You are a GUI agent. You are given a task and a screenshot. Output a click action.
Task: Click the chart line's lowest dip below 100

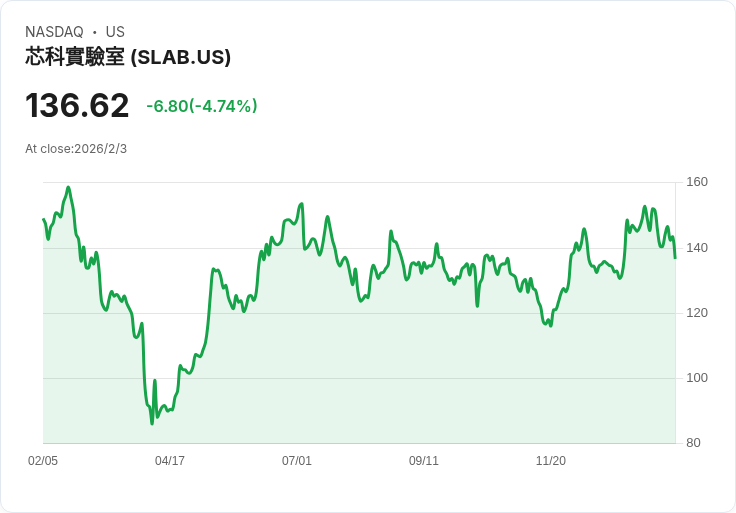tap(152, 423)
